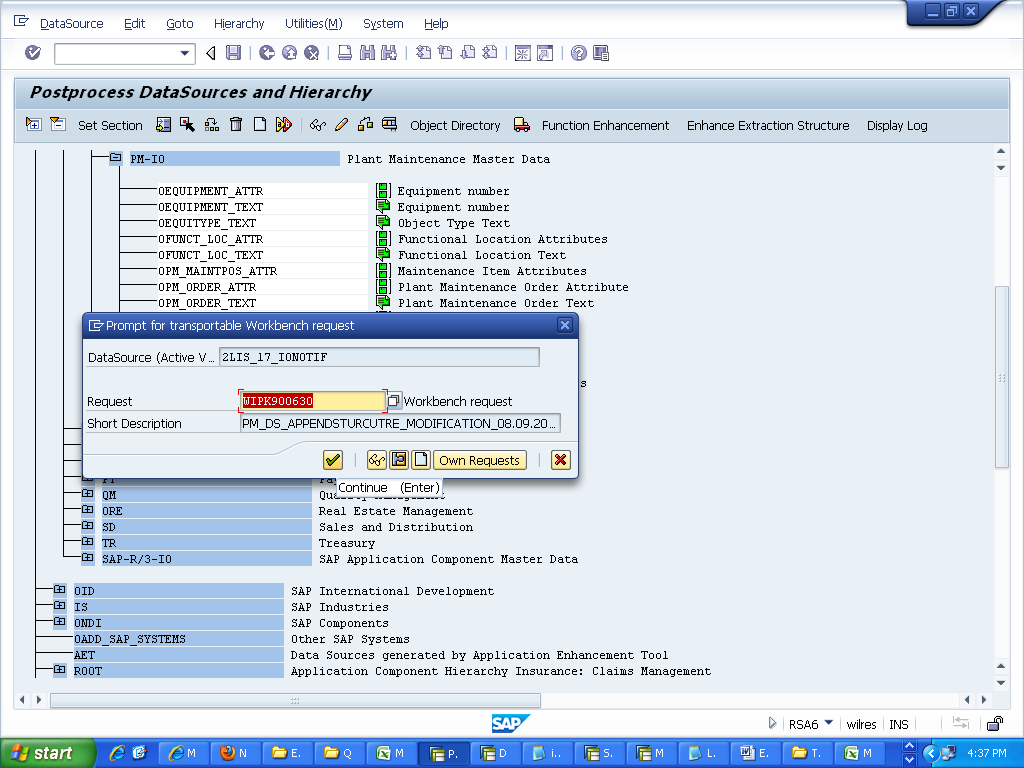Expand the QM tree node
The height and width of the screenshot is (768, 1024).
(87, 494)
